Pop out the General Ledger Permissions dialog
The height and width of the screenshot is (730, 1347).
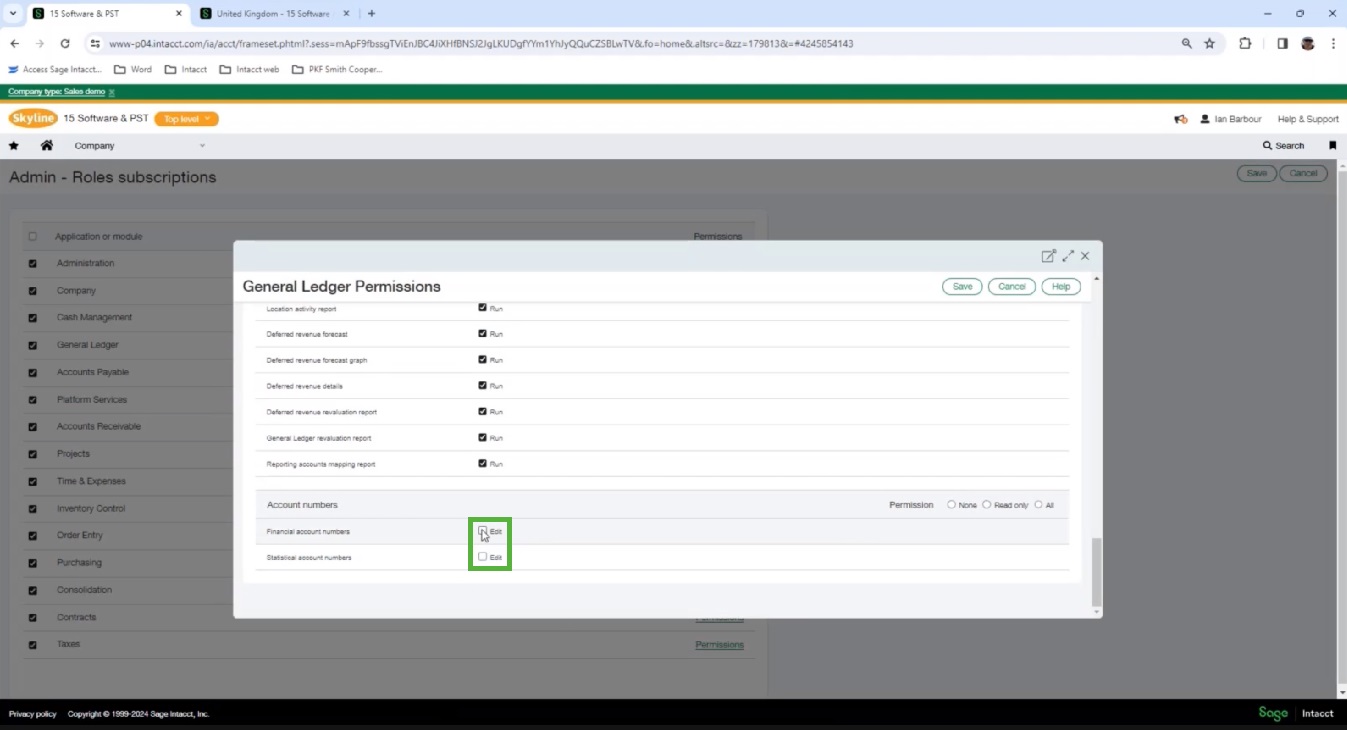[x=1048, y=256]
